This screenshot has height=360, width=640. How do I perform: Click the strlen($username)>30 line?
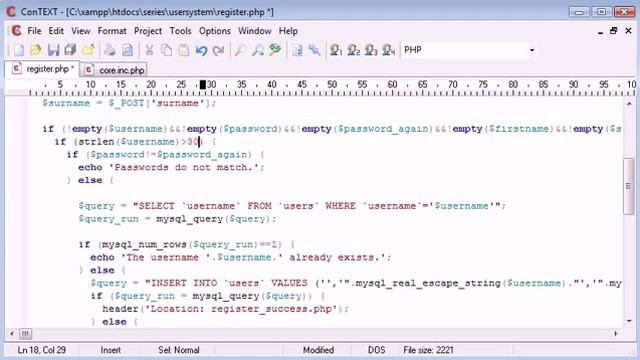click(136, 142)
